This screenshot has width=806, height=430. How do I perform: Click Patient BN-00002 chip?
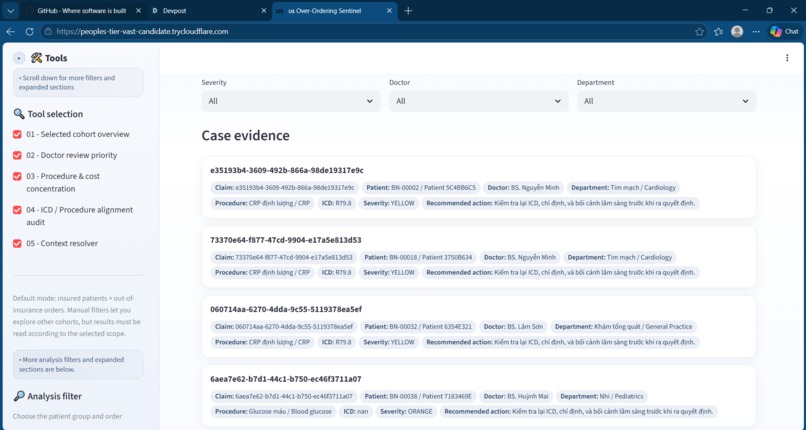point(421,188)
